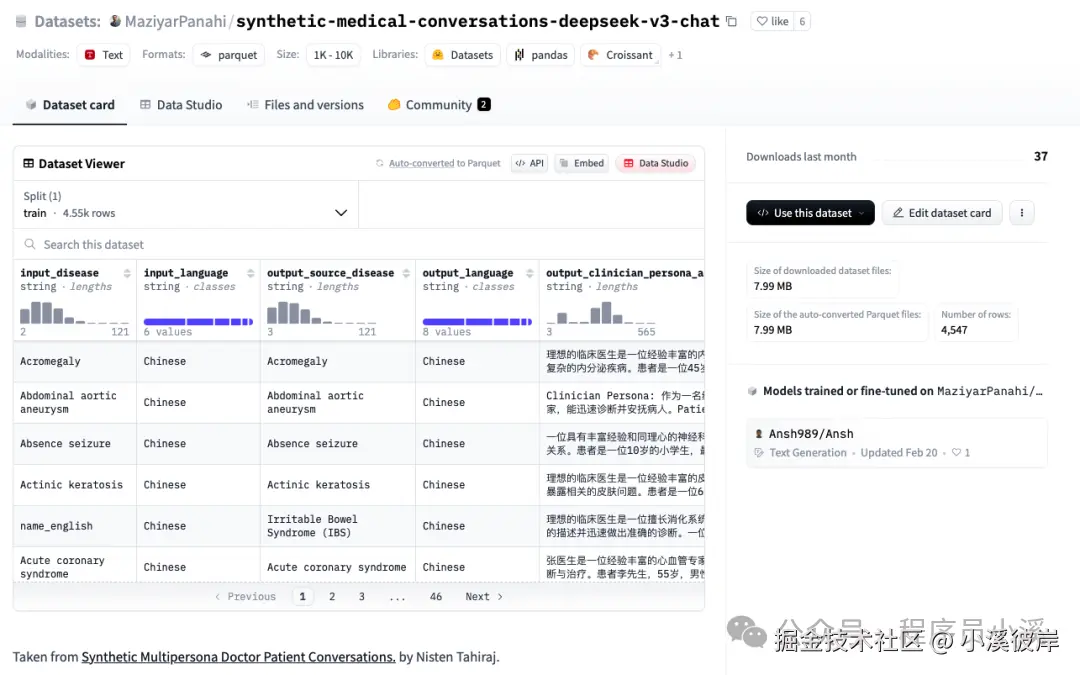
Task: Open Data Studio from the viewer header
Action: pyautogui.click(x=655, y=162)
